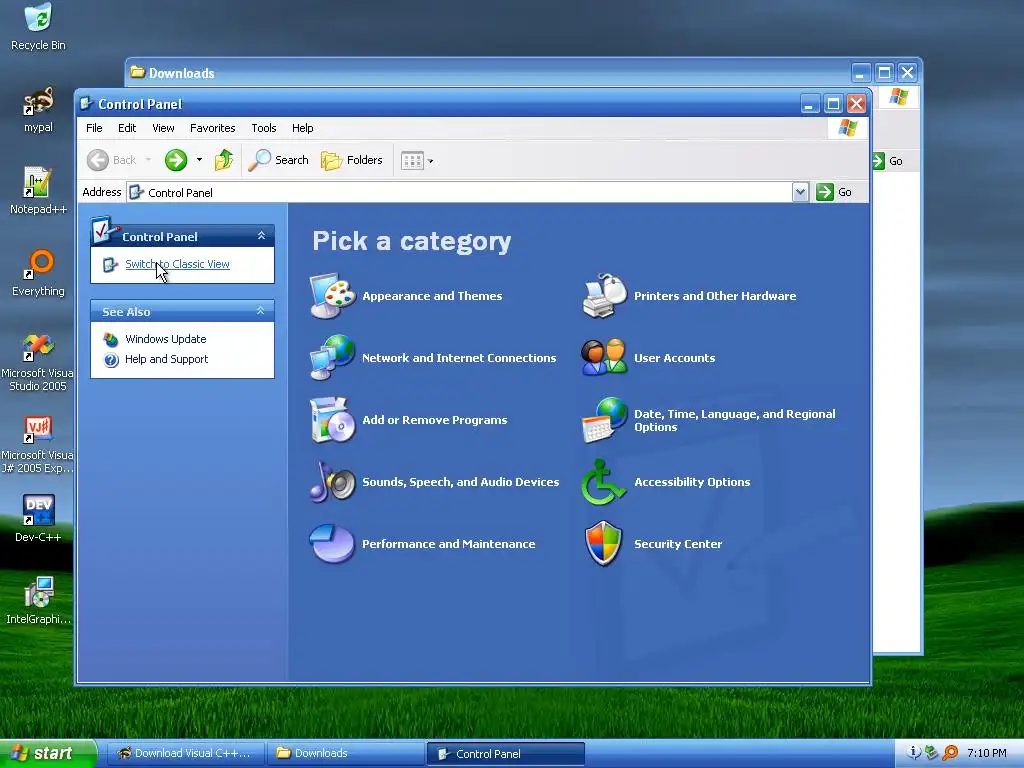
Task: Click Switch to Classic View link
Action: tap(177, 264)
